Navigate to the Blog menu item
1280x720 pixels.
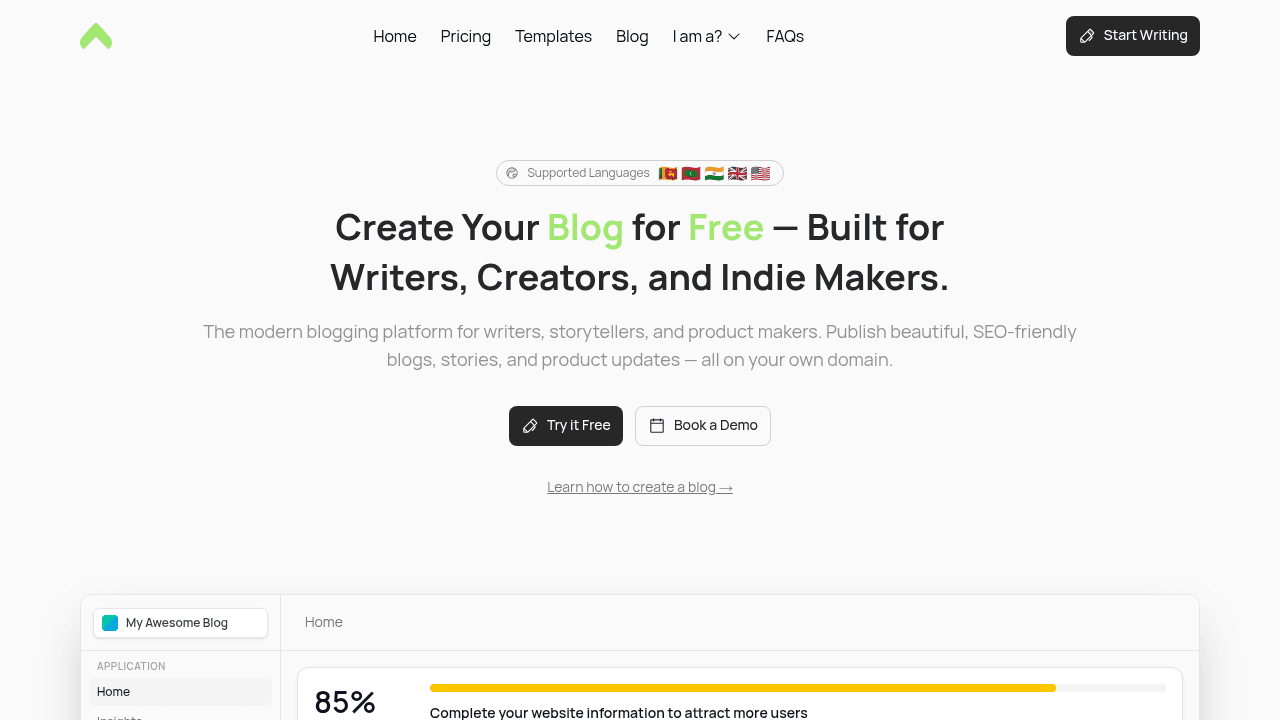[x=632, y=36]
